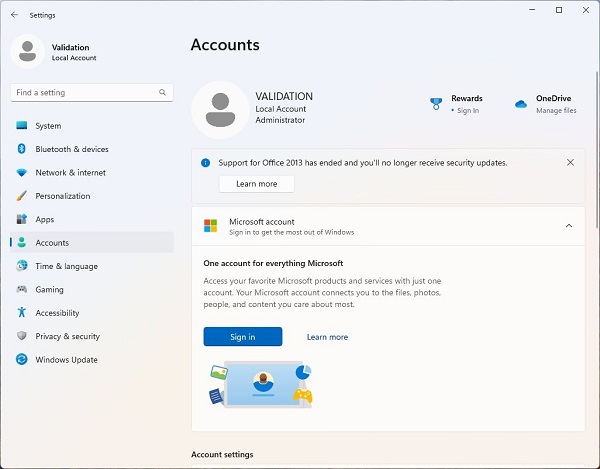Click the Validation profile avatar in sidebar
Image resolution: width=600 pixels, height=469 pixels.
[x=27, y=51]
